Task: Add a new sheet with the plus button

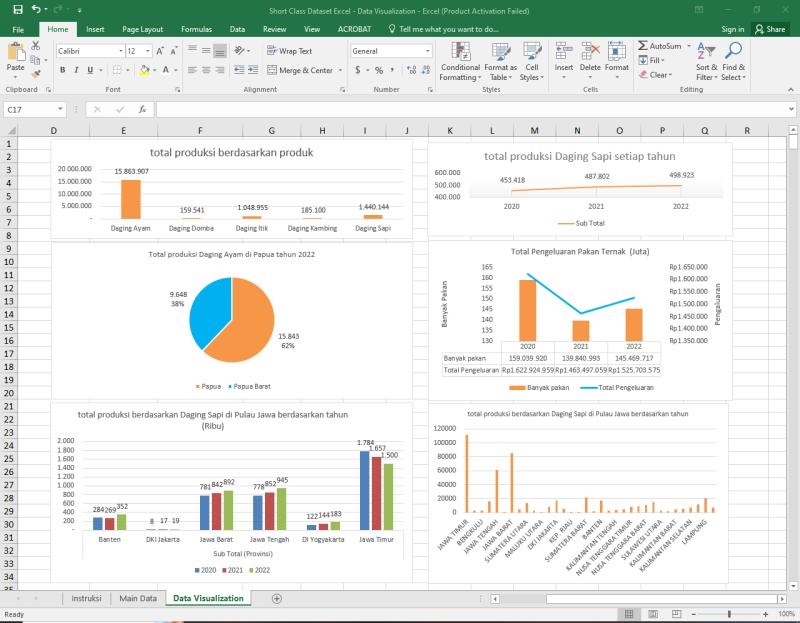Action: 277,598
